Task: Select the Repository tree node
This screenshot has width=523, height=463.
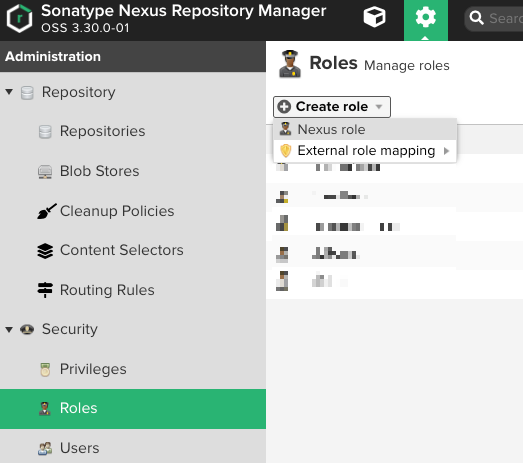Action: click(78, 92)
